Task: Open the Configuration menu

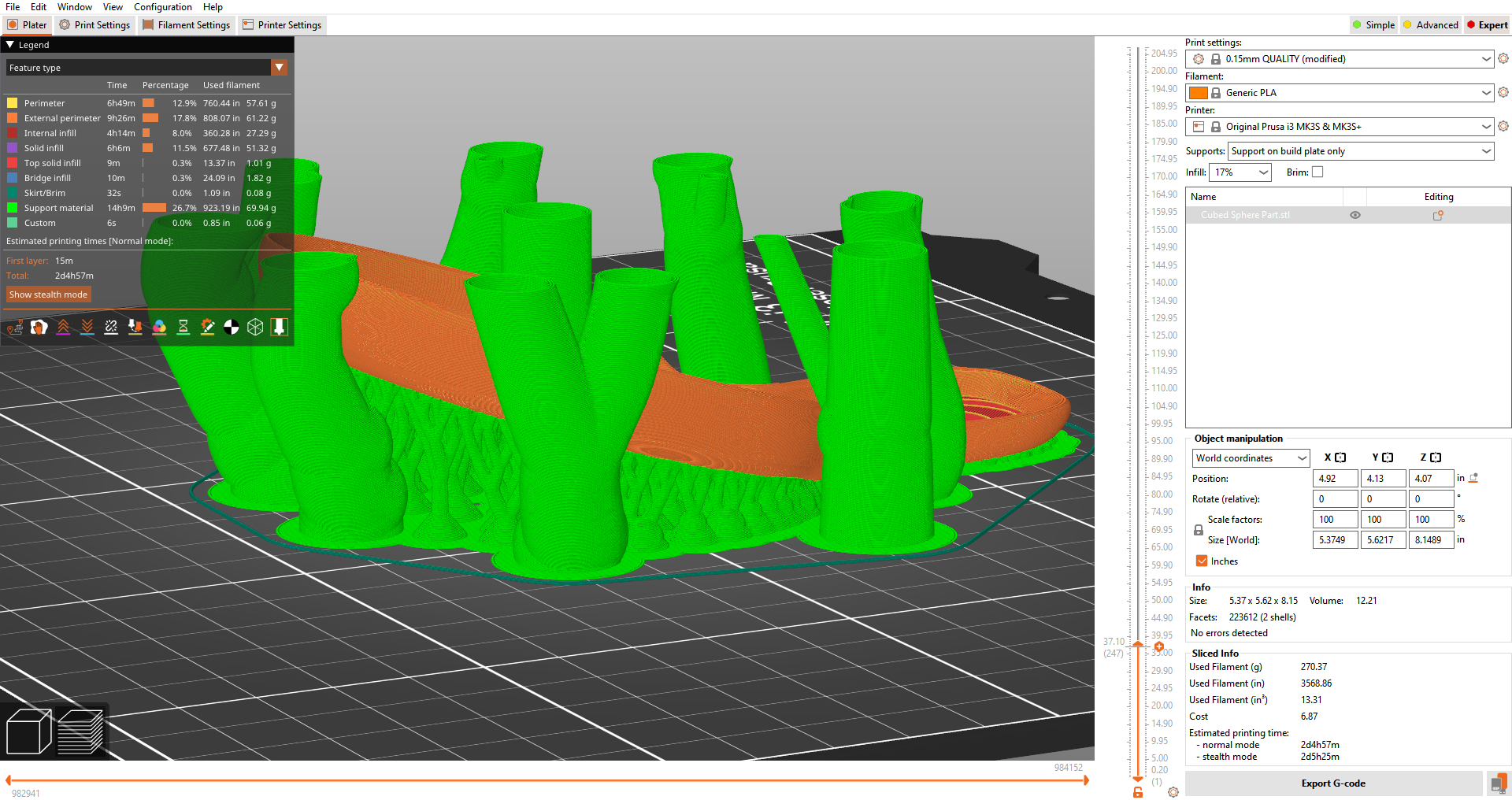Action: [x=162, y=7]
